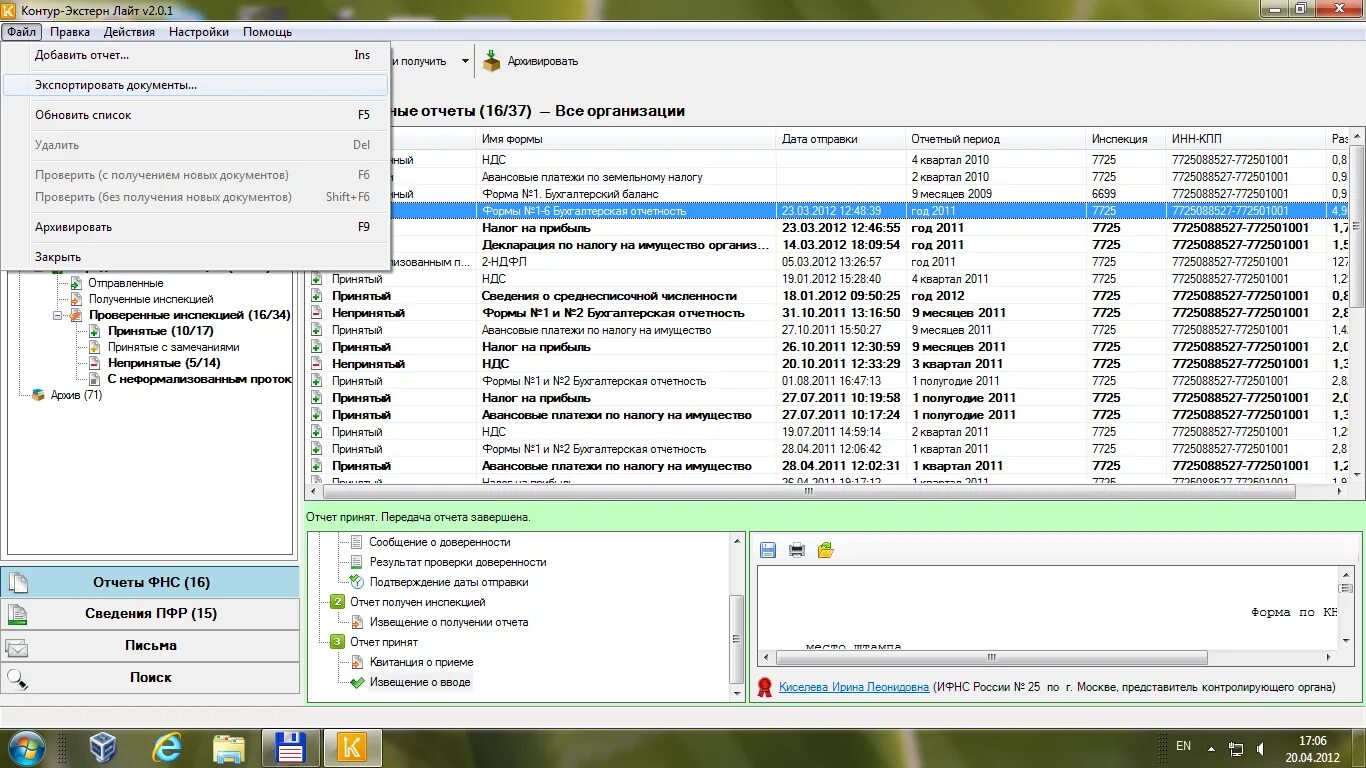1366x768 pixels.
Task: Click the Сообщение о доверенности document icon
Action: [x=356, y=542]
